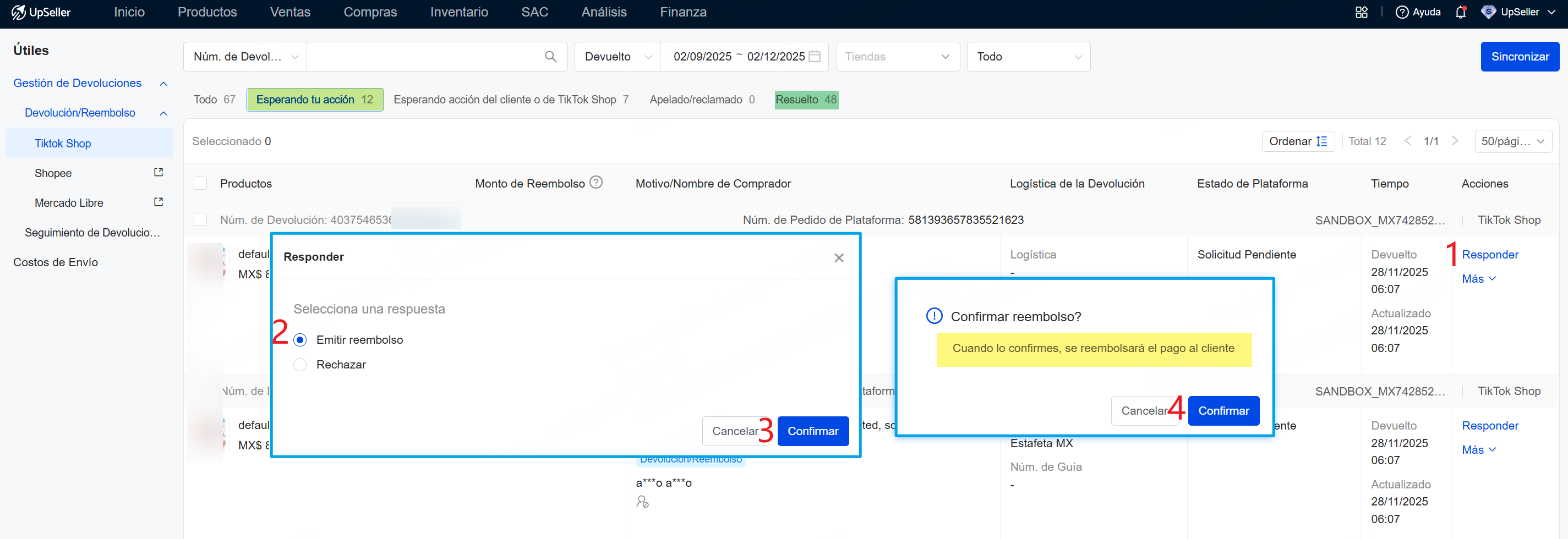The width and height of the screenshot is (1568, 539).
Task: Click the Monto de Reembolso info icon
Action: (596, 183)
